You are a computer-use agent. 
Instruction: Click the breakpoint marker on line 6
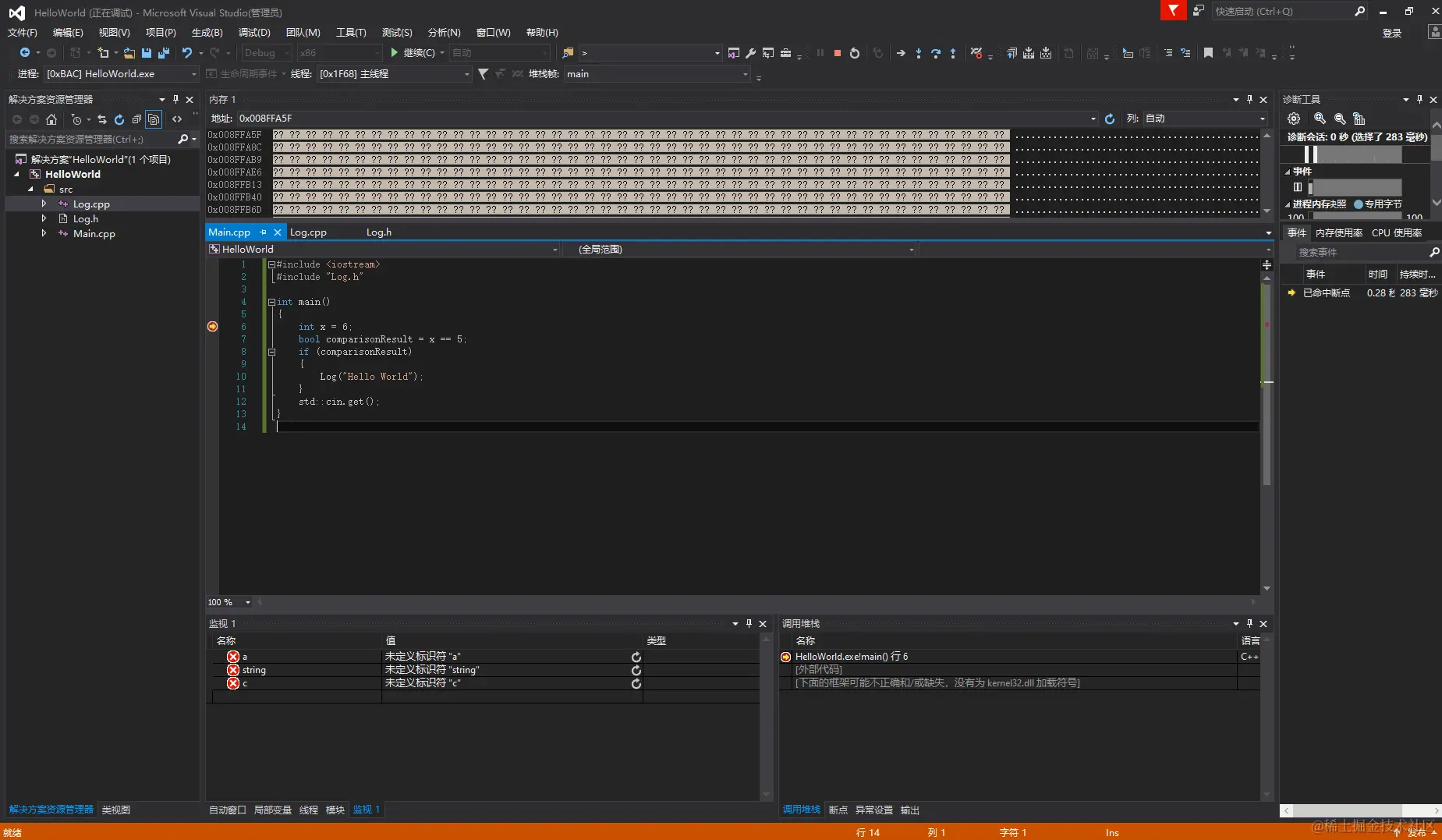pyautogui.click(x=212, y=326)
